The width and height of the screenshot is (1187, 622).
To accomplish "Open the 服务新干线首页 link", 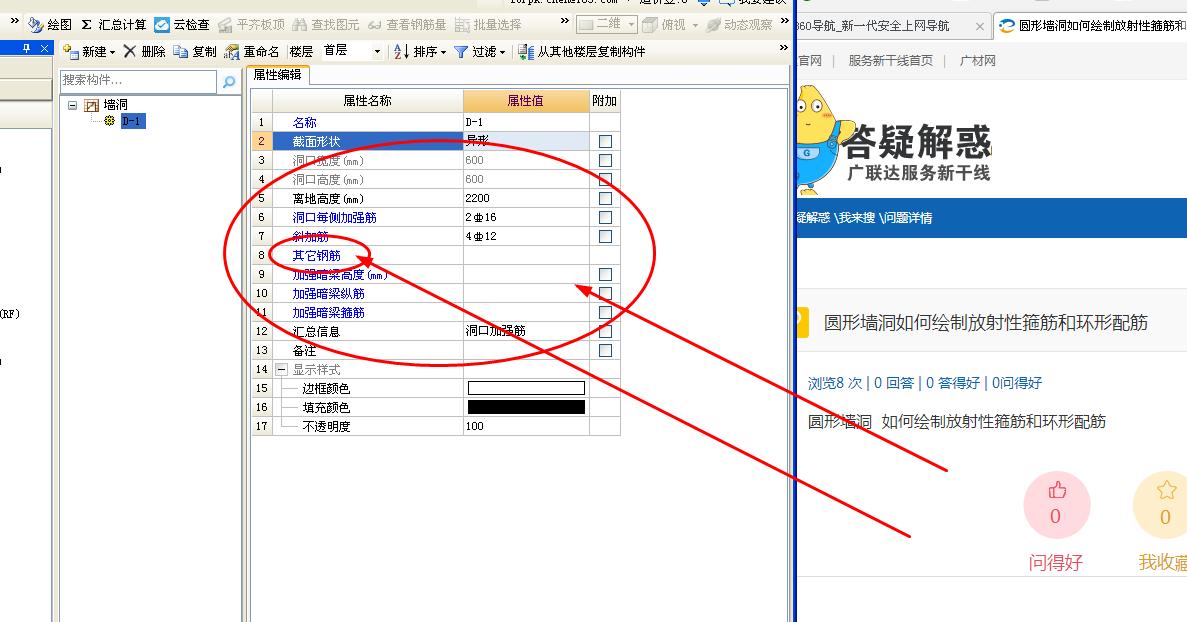I will pos(890,61).
